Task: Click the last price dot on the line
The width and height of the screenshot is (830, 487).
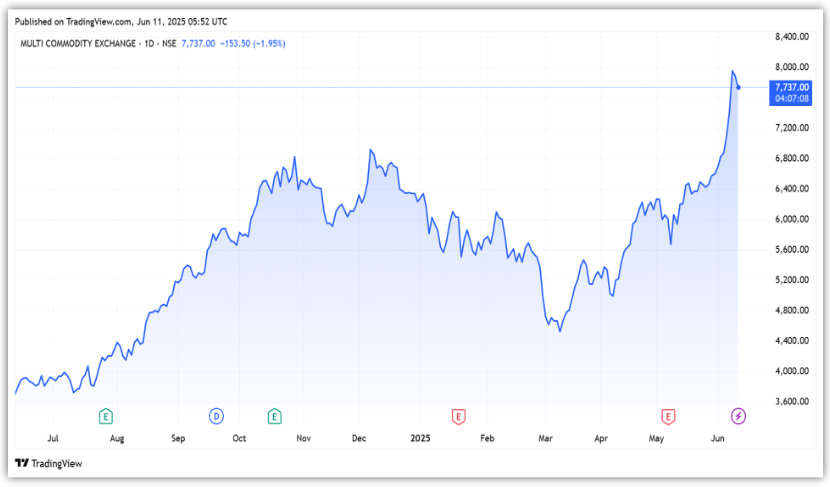Action: click(738, 87)
